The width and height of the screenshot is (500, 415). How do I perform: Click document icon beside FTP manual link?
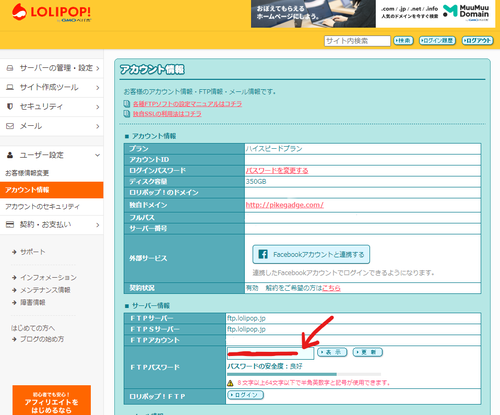tap(127, 104)
